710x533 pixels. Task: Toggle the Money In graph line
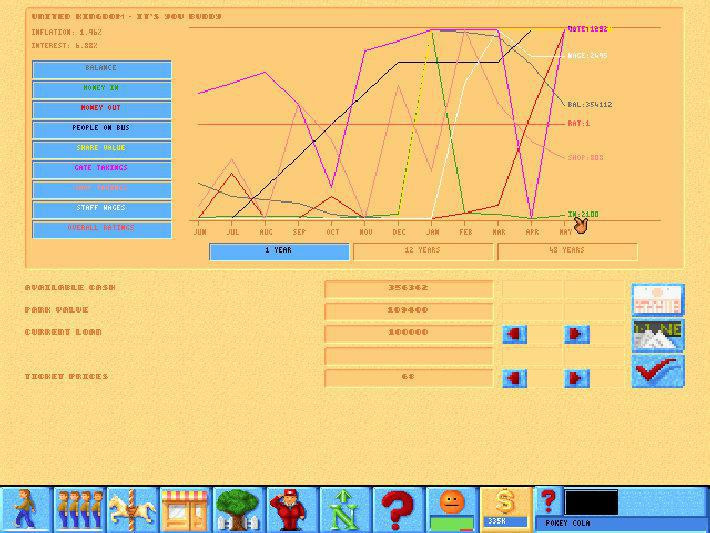pyautogui.click(x=101, y=89)
